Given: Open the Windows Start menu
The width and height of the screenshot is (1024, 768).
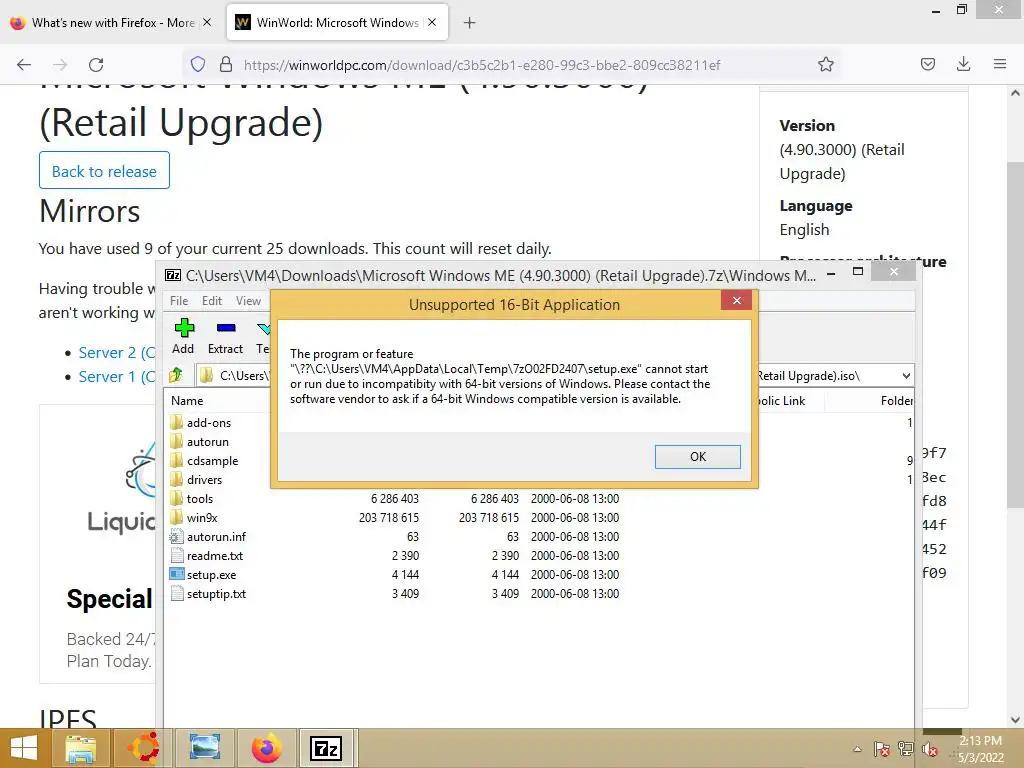Looking at the screenshot, I should [x=24, y=748].
